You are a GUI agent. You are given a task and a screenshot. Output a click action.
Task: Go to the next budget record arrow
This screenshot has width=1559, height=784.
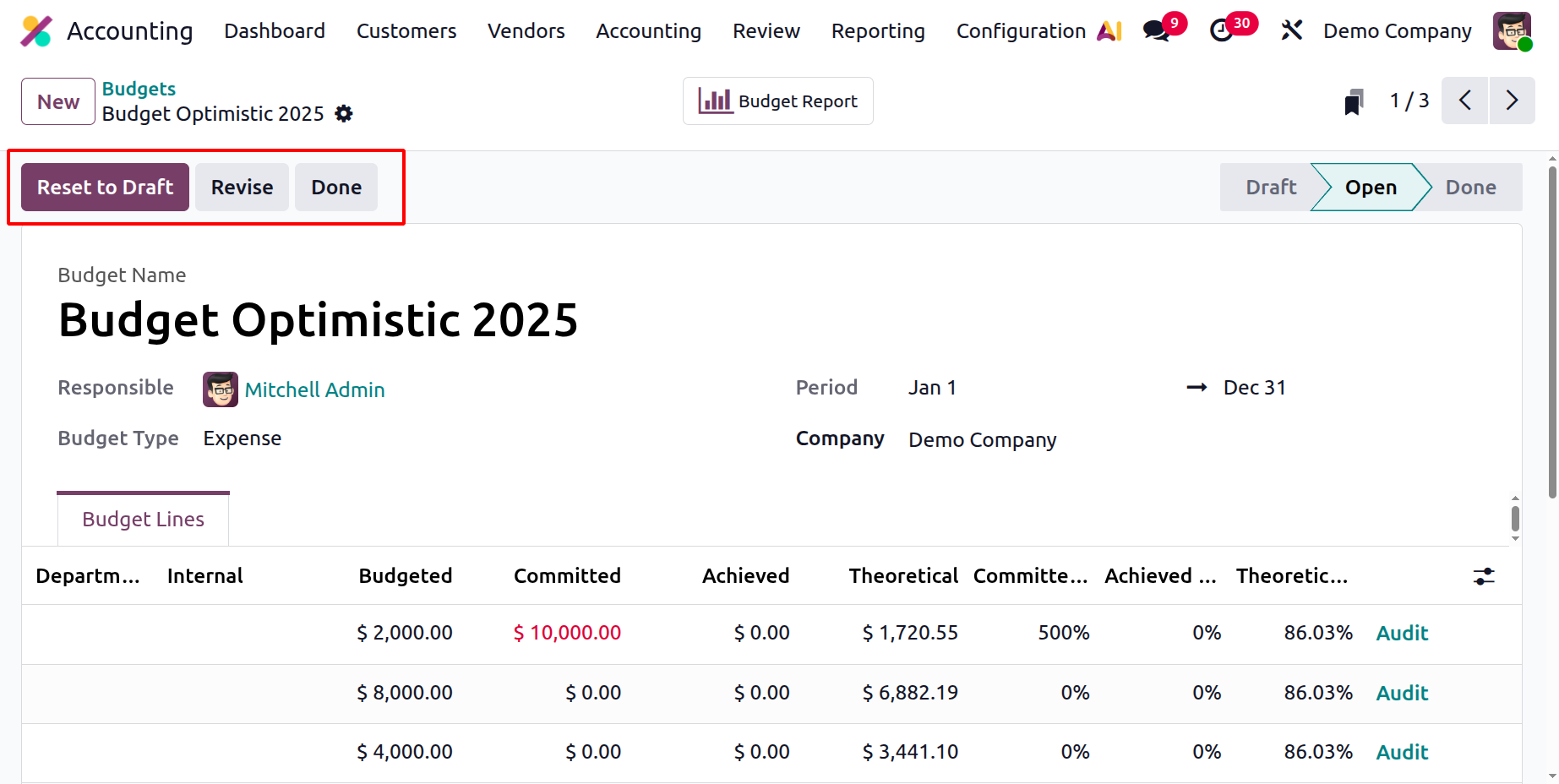click(1512, 101)
